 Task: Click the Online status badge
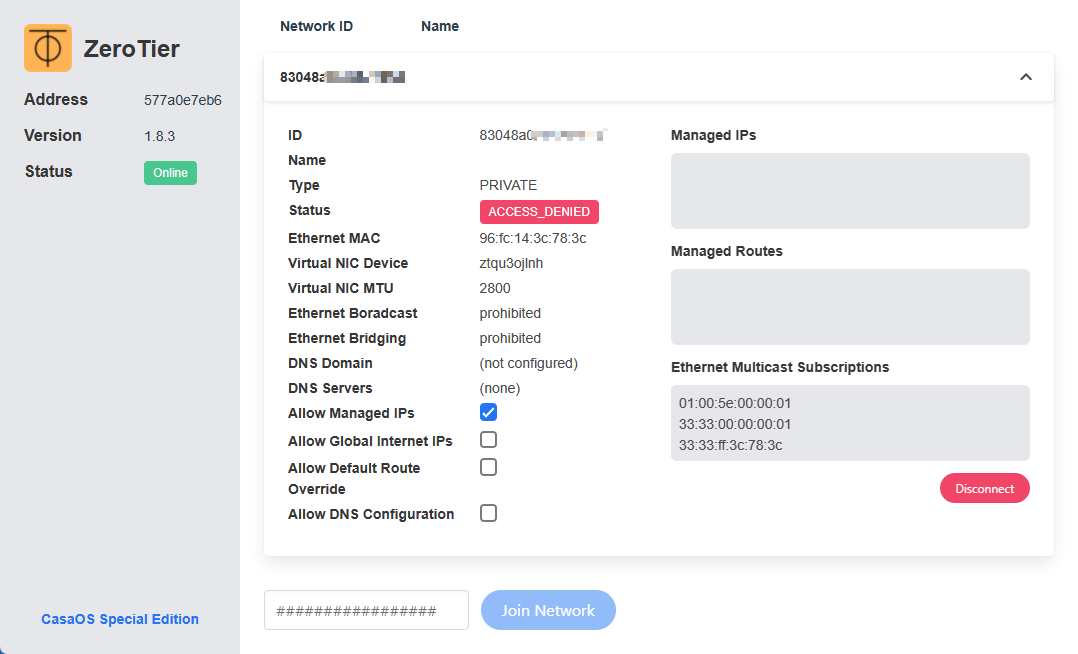pyautogui.click(x=170, y=173)
